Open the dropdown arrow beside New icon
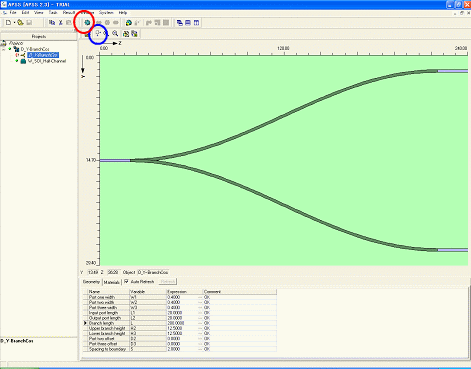Viewport: 471px width, 369px height. coord(14,23)
